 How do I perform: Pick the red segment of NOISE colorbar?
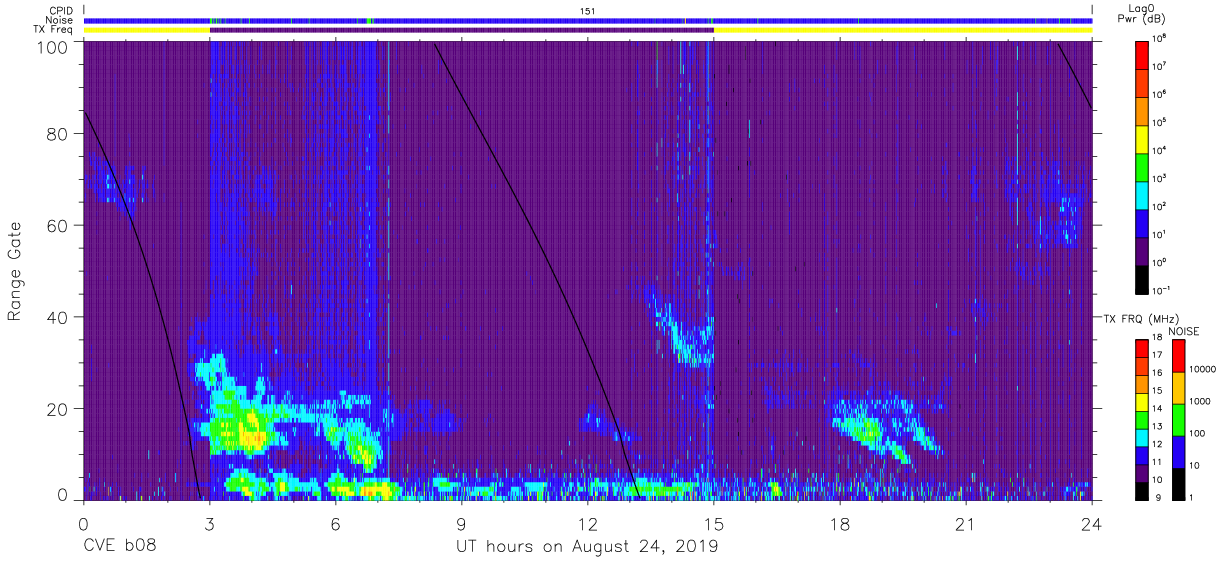tap(1178, 356)
